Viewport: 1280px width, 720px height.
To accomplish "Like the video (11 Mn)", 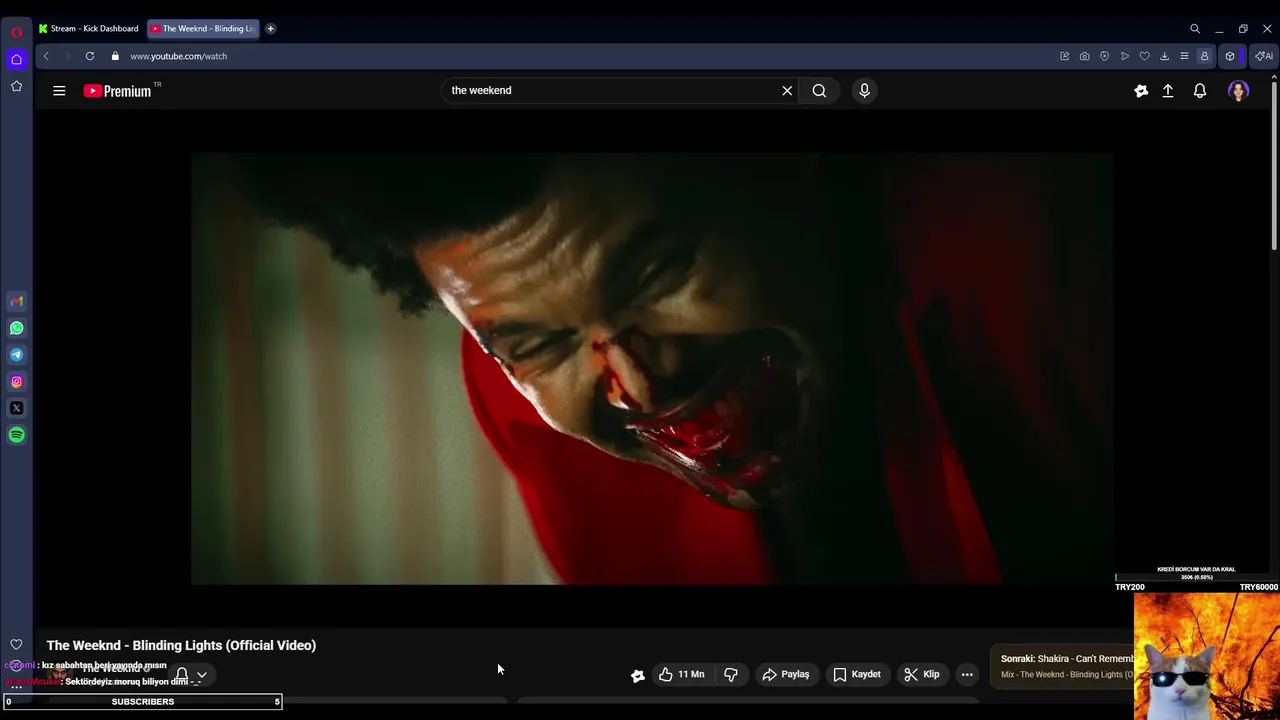I will 681,675.
